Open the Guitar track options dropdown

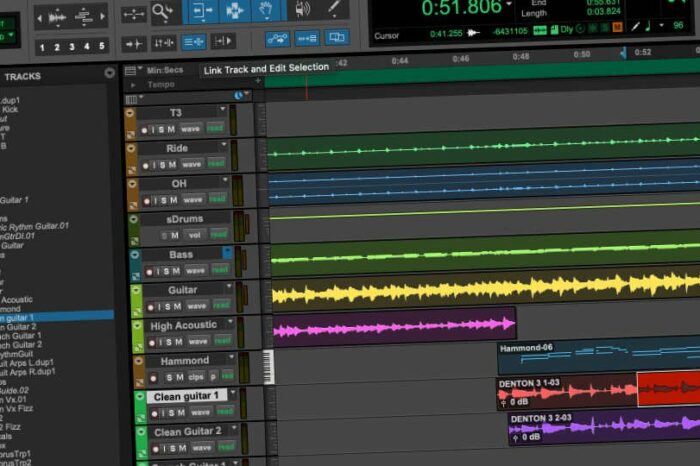click(x=229, y=286)
